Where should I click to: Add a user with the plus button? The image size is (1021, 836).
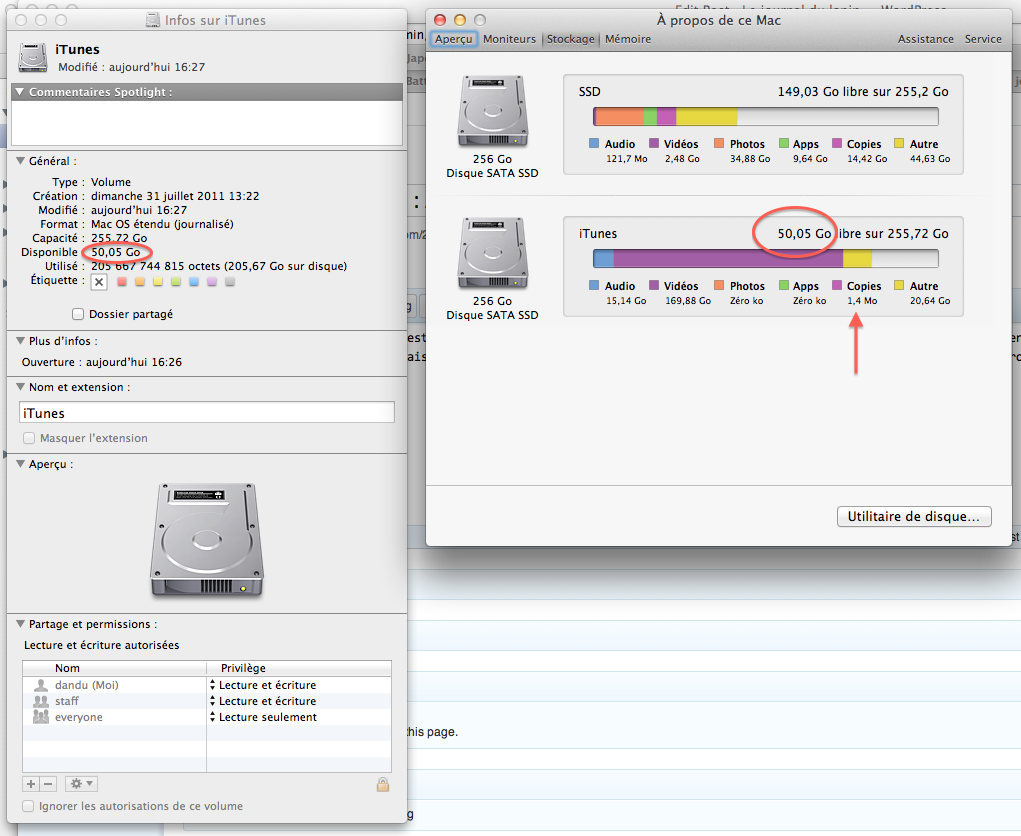31,784
